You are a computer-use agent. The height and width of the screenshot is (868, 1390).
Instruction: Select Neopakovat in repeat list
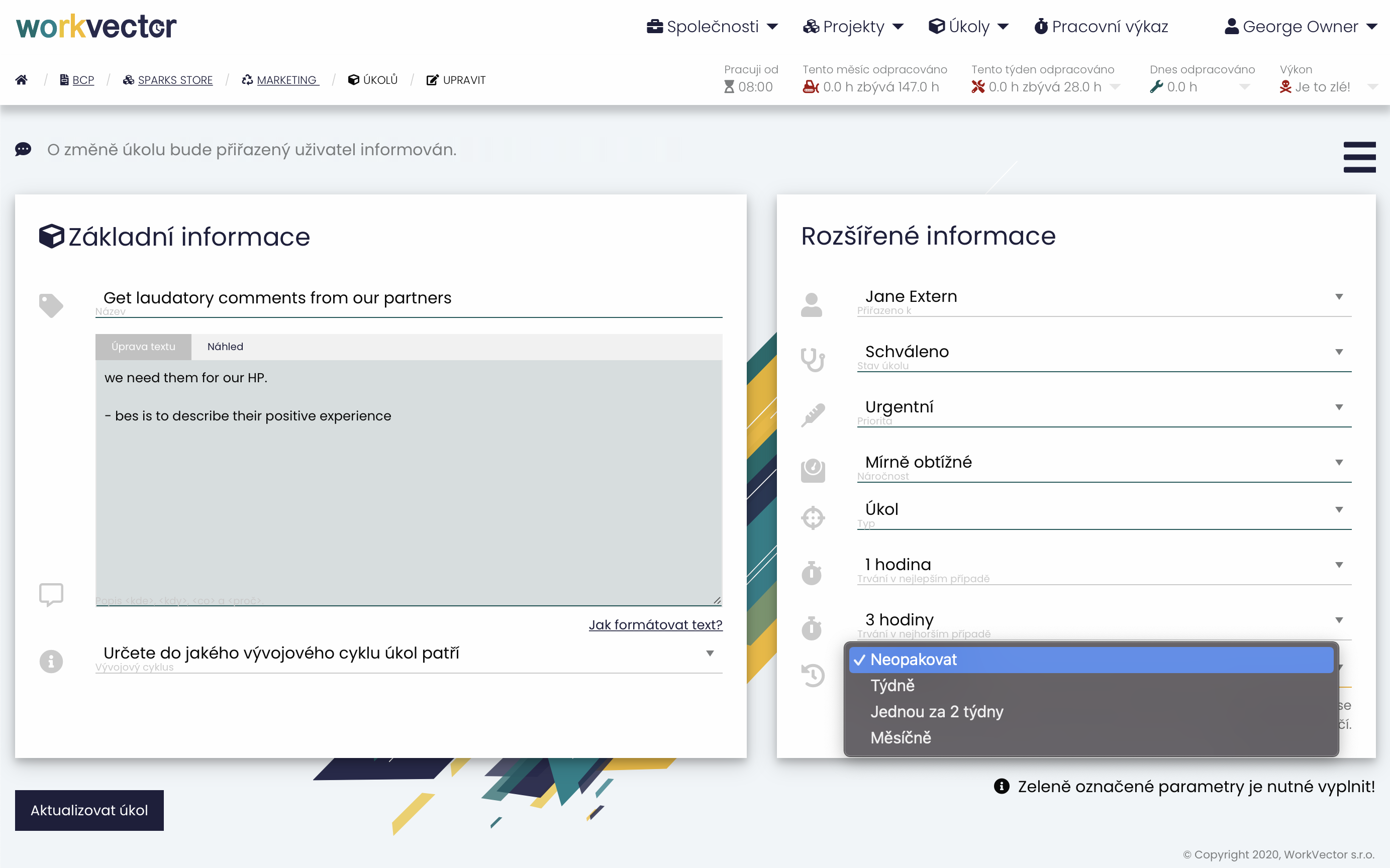(x=1091, y=660)
